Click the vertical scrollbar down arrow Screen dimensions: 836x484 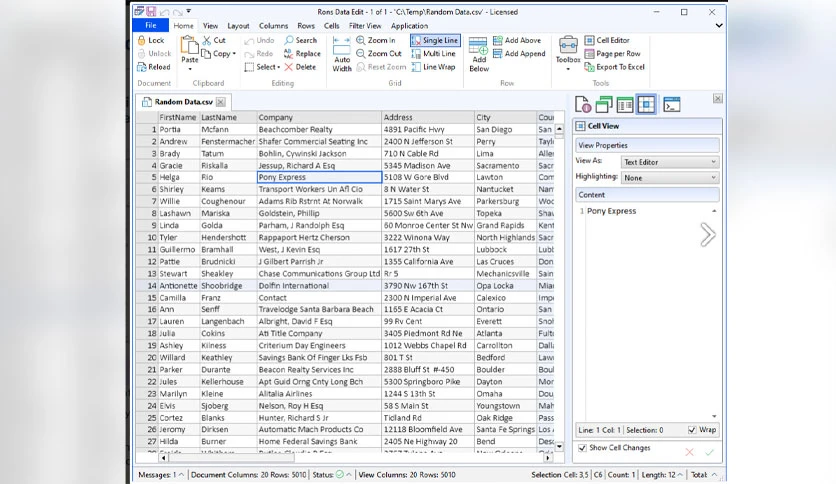point(559,447)
